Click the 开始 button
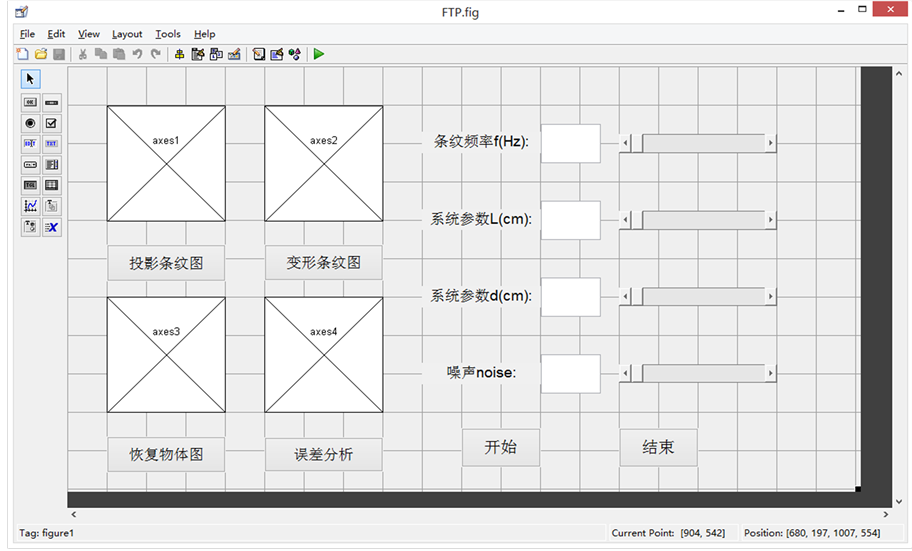Screen dimensions: 912x551 click(x=500, y=447)
